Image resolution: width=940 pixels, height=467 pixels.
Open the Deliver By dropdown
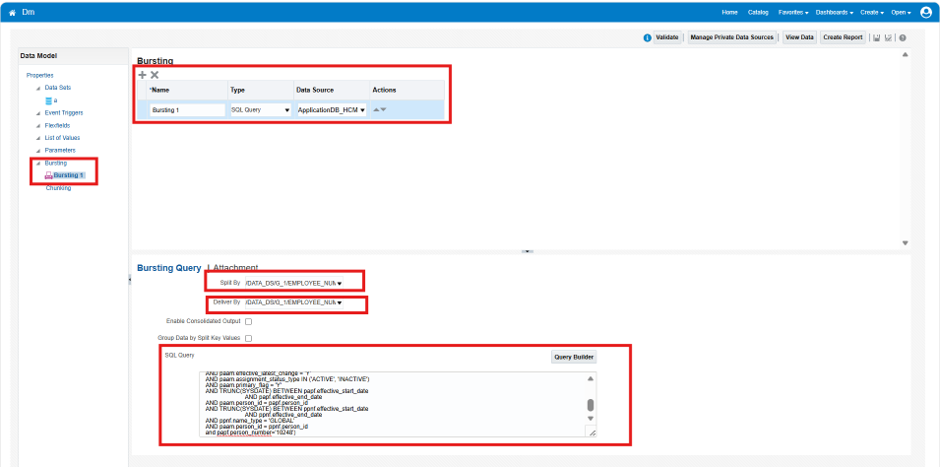coord(293,303)
